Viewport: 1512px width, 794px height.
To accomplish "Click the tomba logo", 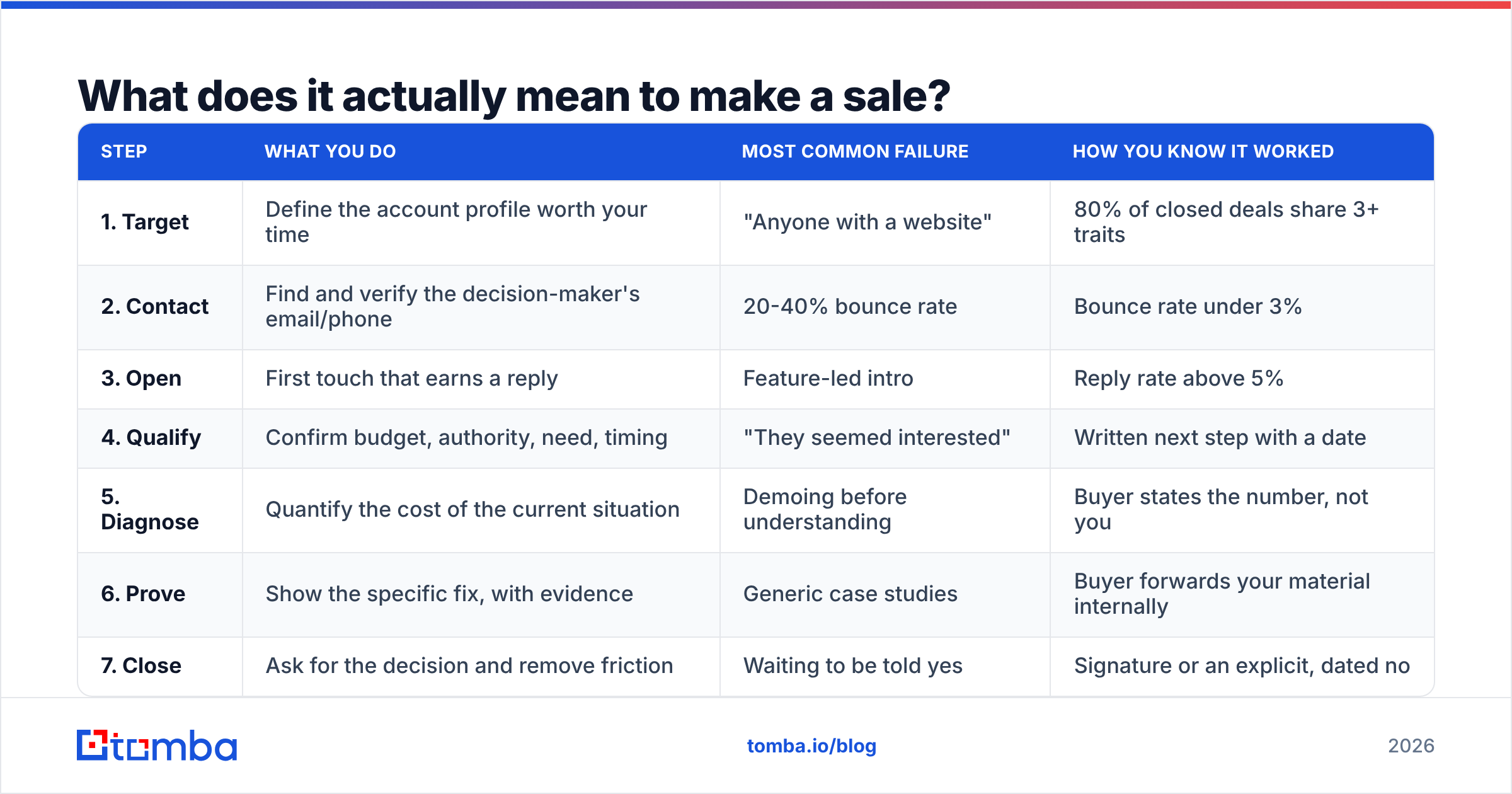I will [x=157, y=745].
